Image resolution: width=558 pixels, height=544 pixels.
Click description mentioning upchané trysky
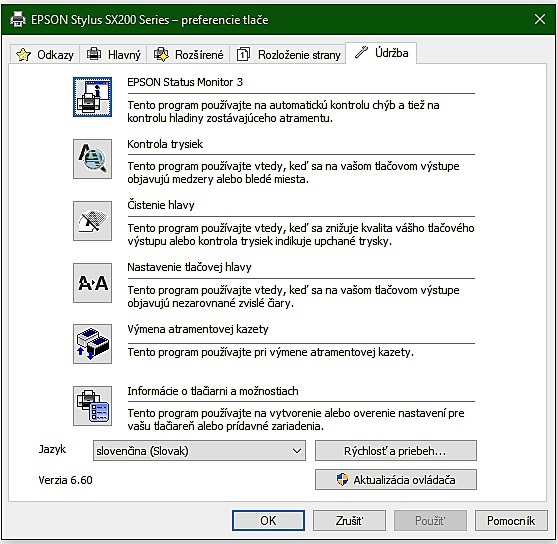pos(301,234)
